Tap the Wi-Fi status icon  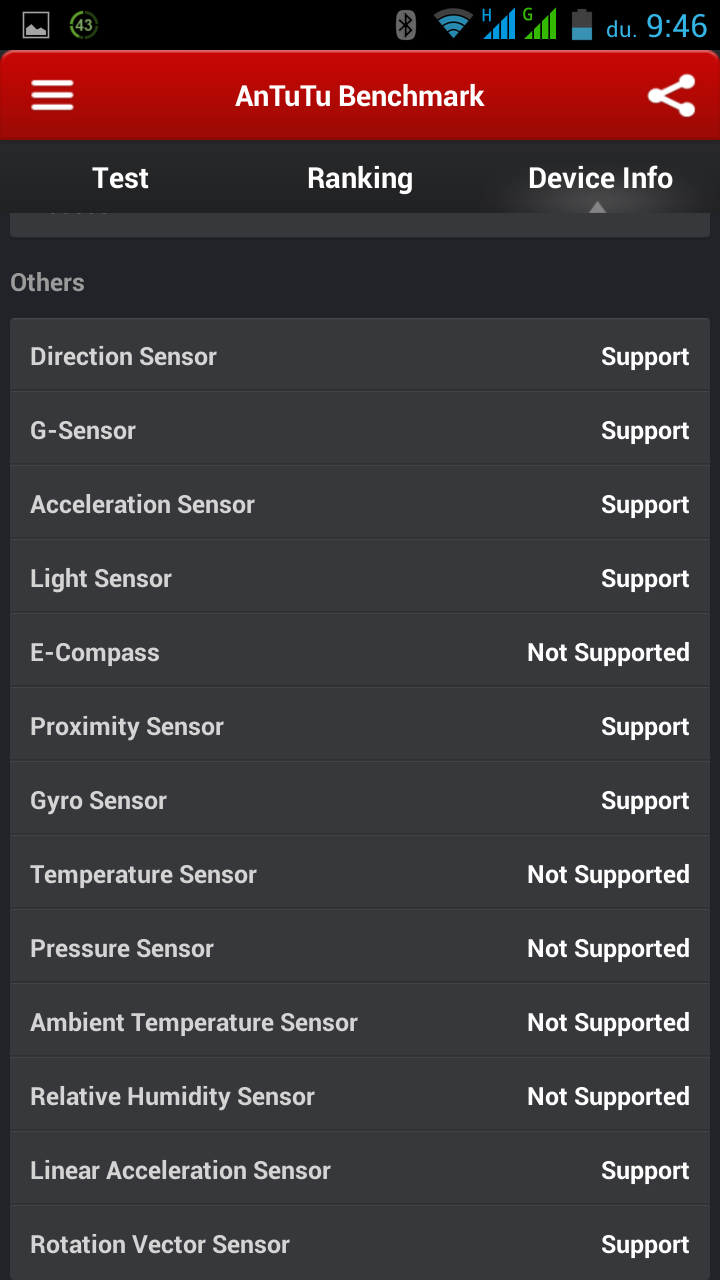(453, 25)
